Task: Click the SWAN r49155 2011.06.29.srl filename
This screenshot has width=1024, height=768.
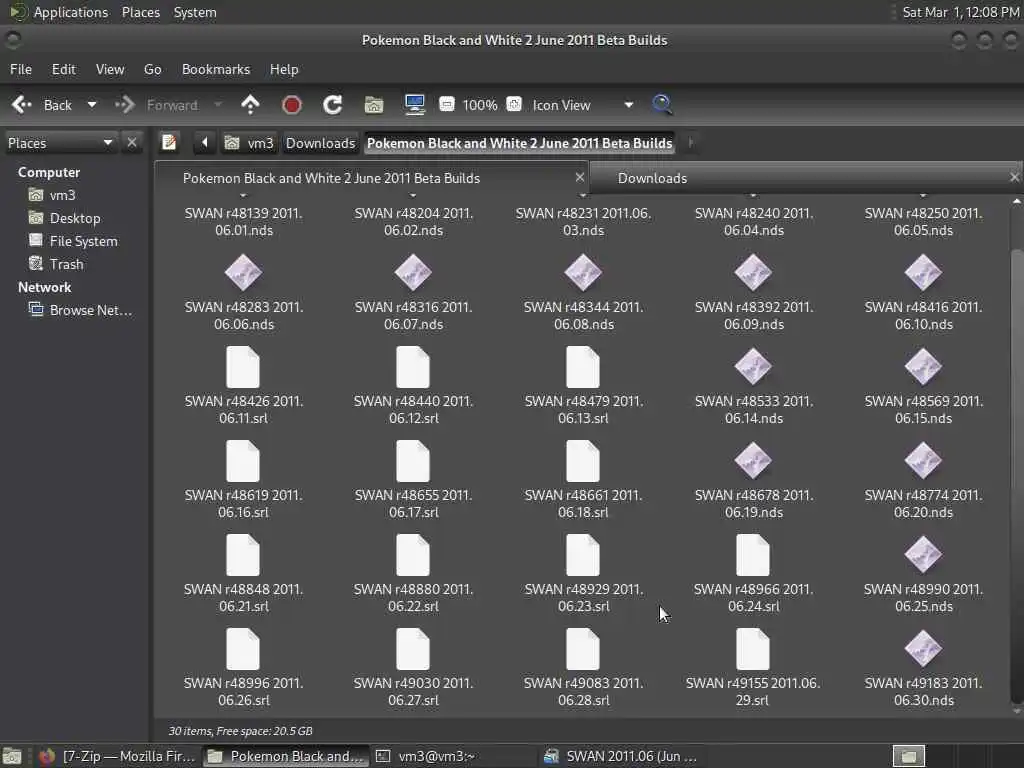Action: pos(752,692)
